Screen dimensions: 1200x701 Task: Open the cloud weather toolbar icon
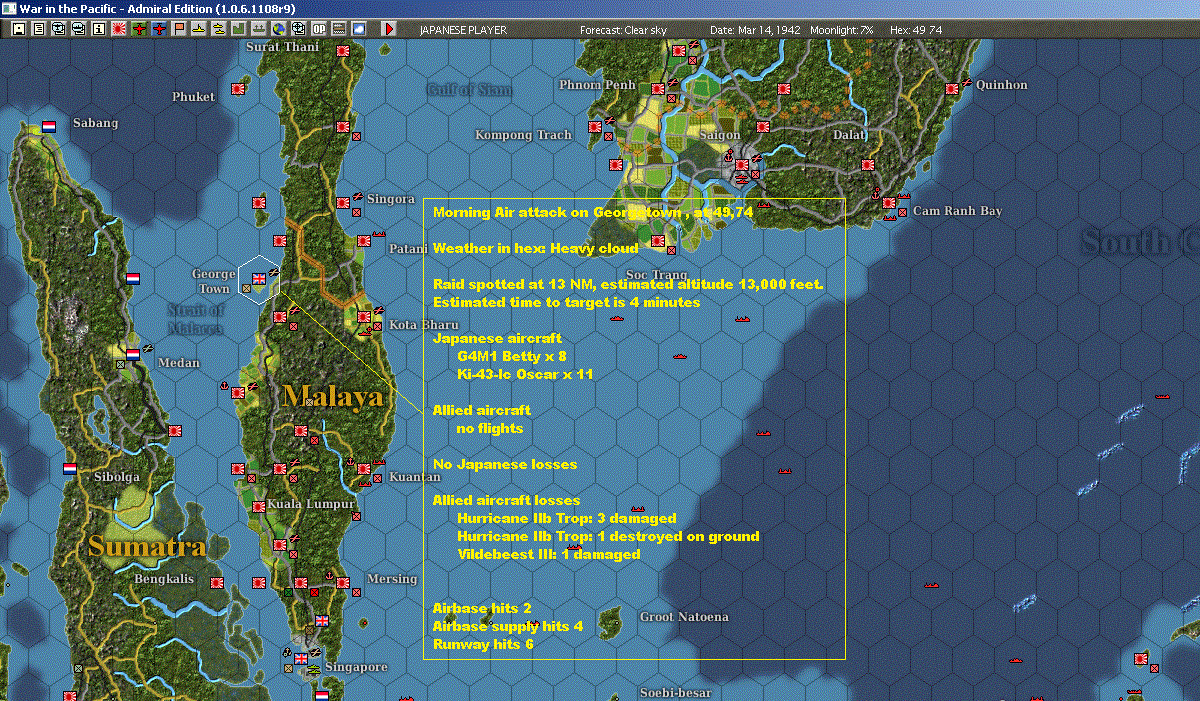click(x=358, y=29)
